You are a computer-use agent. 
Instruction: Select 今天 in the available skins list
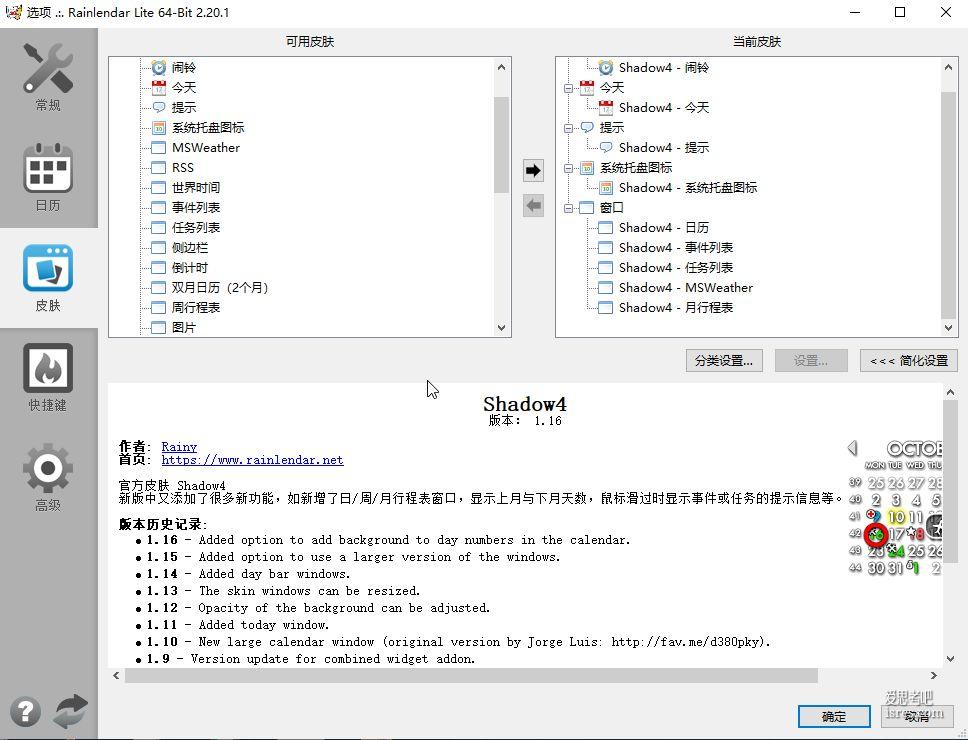click(183, 88)
